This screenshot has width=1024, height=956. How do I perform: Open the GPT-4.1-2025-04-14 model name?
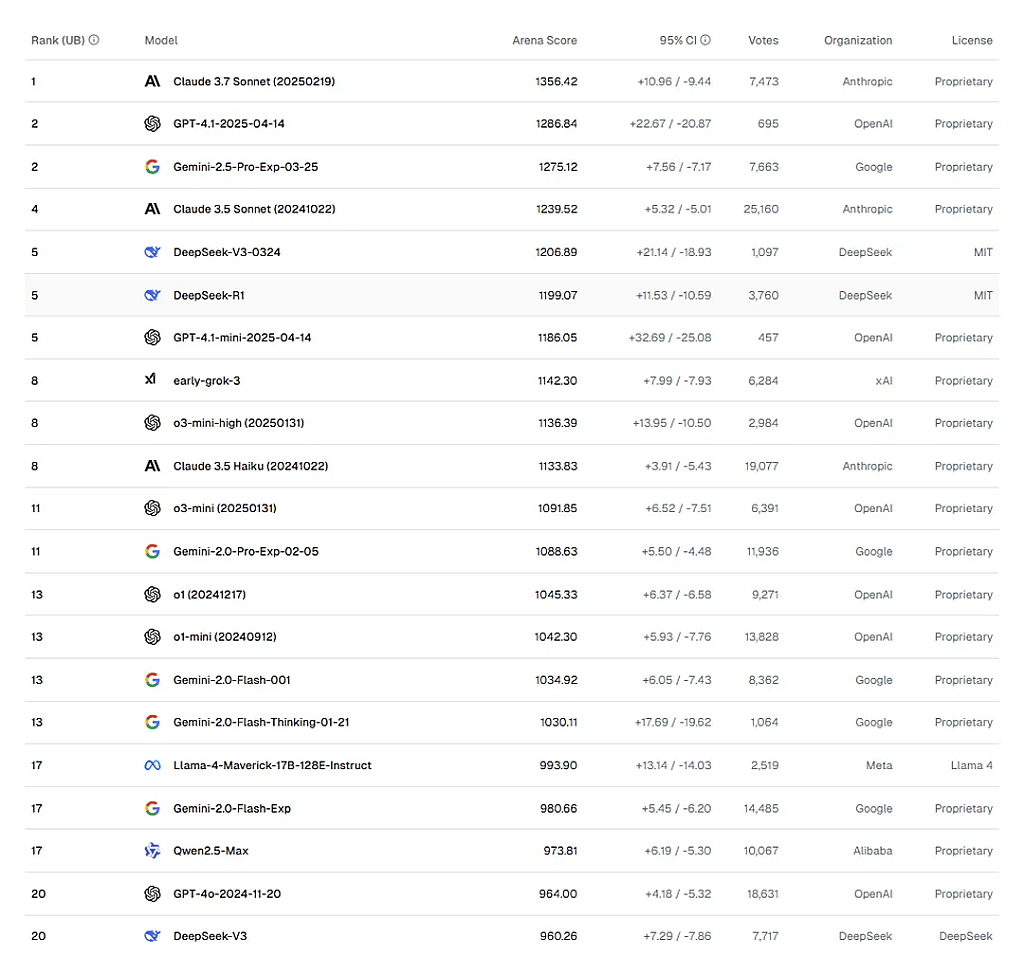(229, 123)
